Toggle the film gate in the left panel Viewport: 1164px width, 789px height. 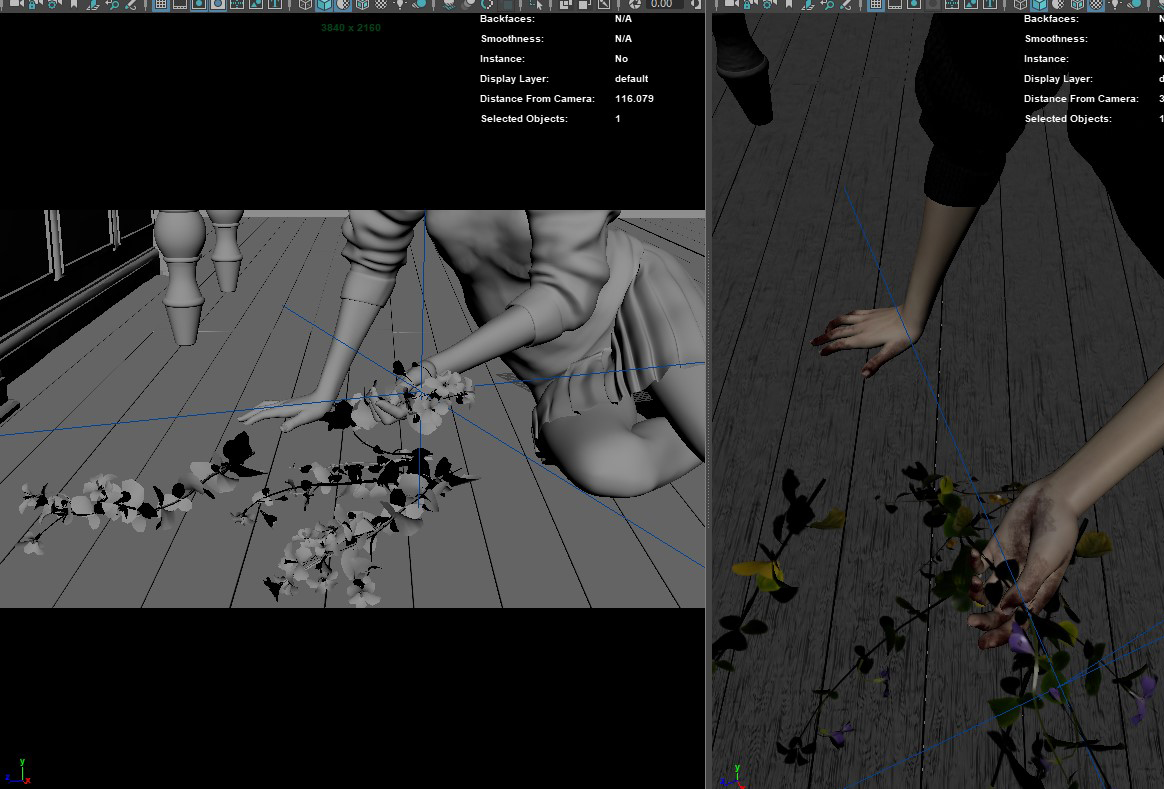pos(179,5)
